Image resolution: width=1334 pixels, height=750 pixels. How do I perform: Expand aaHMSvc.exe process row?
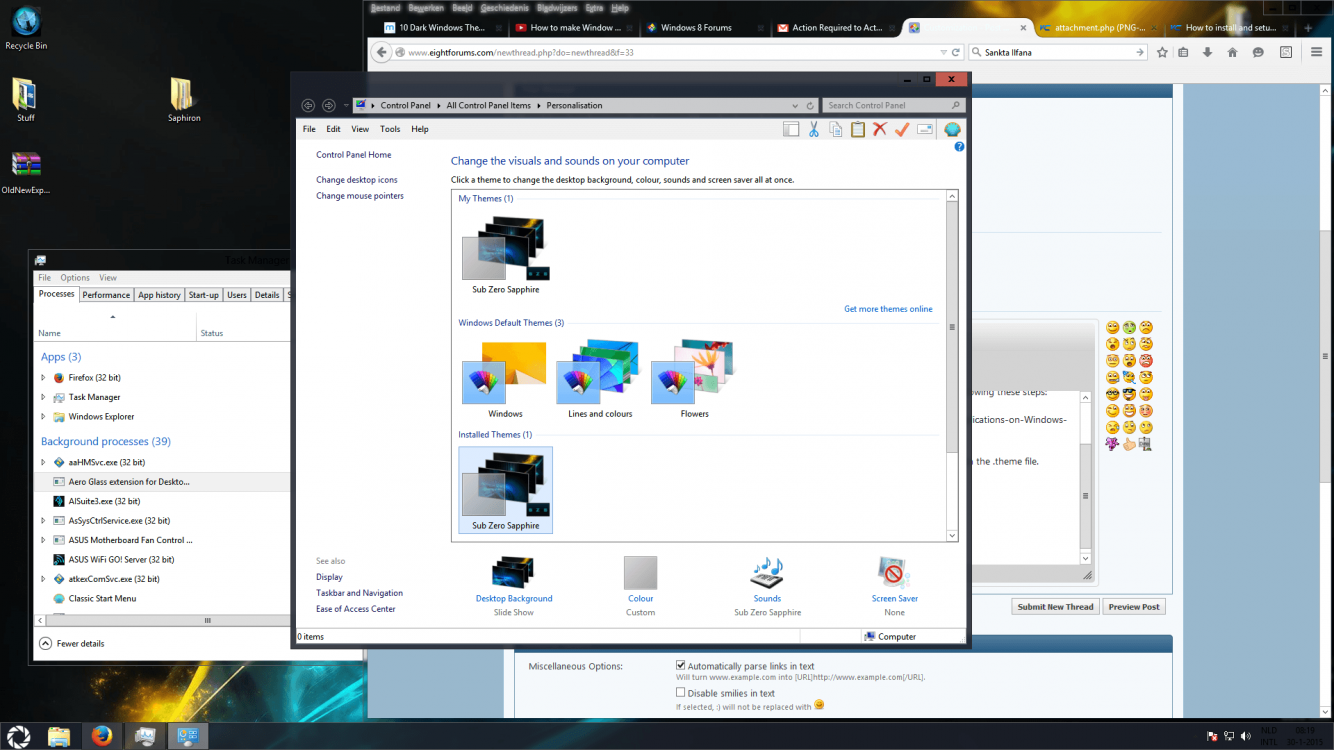tap(43, 463)
